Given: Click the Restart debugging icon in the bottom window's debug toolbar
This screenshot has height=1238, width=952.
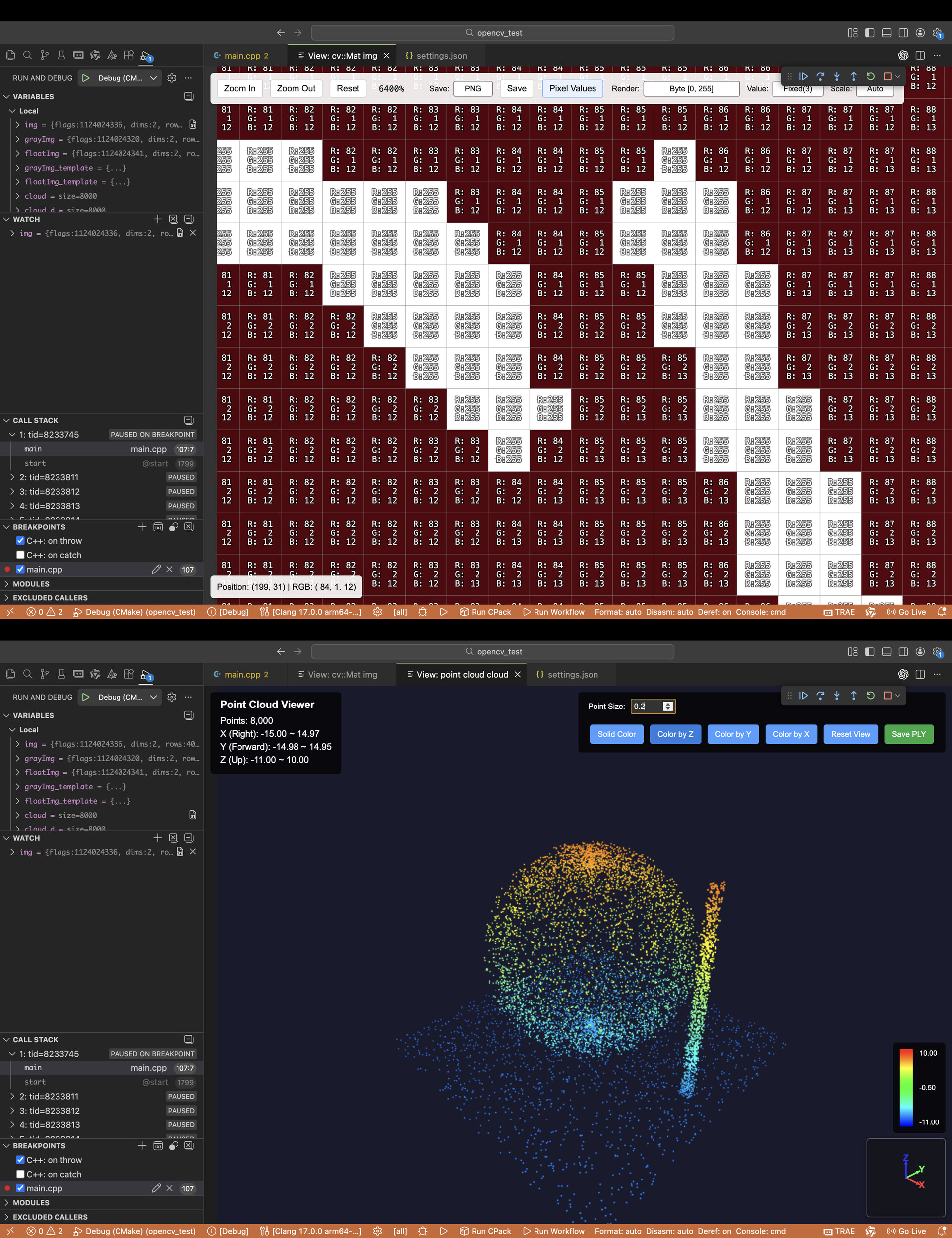Looking at the screenshot, I should point(870,695).
